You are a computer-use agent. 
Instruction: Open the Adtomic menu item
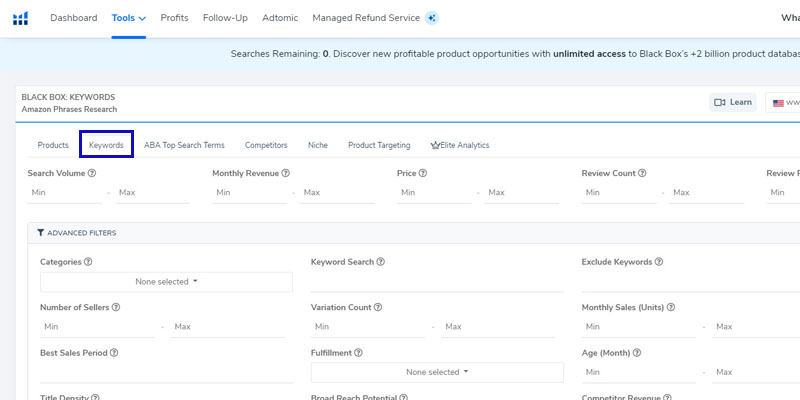click(280, 18)
